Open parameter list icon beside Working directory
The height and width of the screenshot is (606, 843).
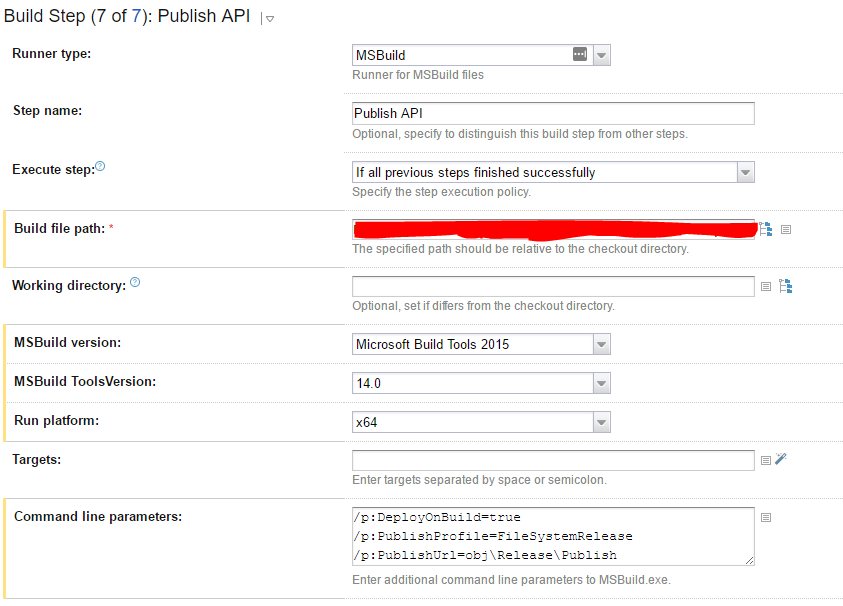(x=766, y=286)
